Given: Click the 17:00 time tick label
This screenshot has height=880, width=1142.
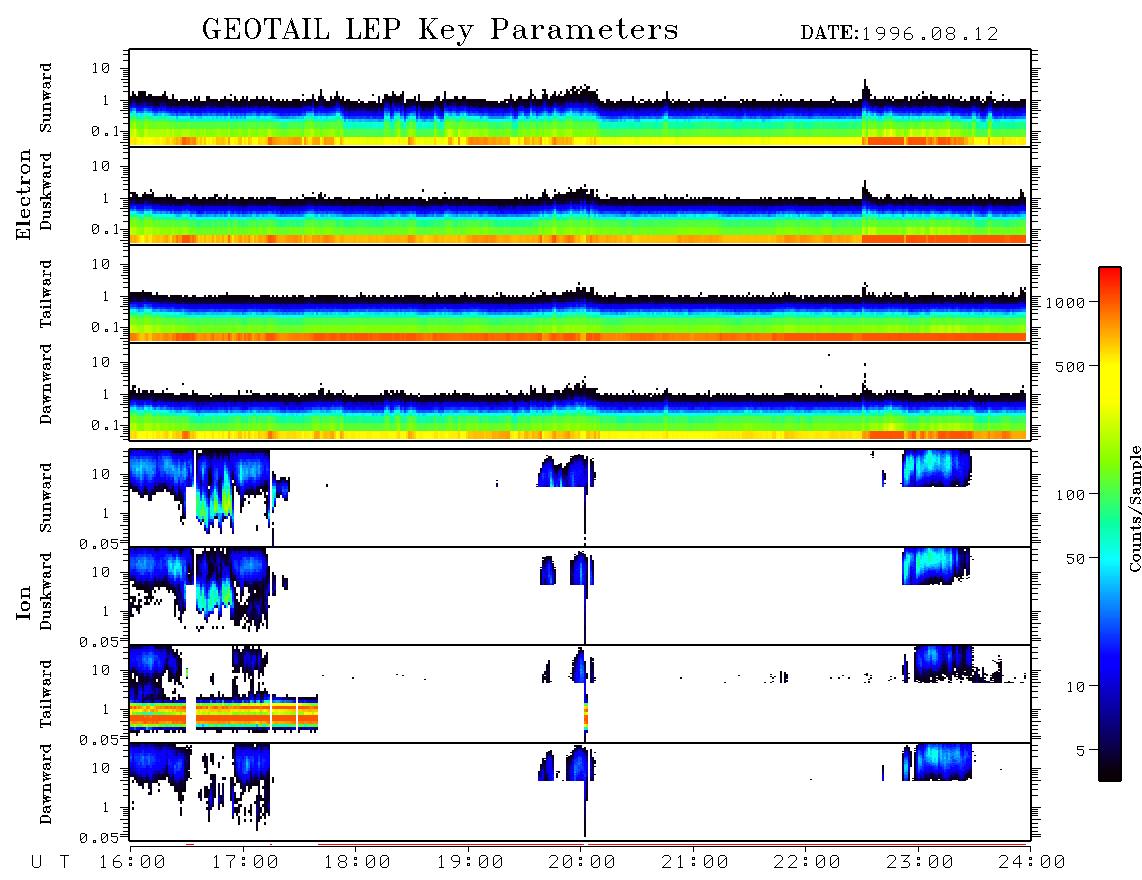Looking at the screenshot, I should (x=245, y=863).
